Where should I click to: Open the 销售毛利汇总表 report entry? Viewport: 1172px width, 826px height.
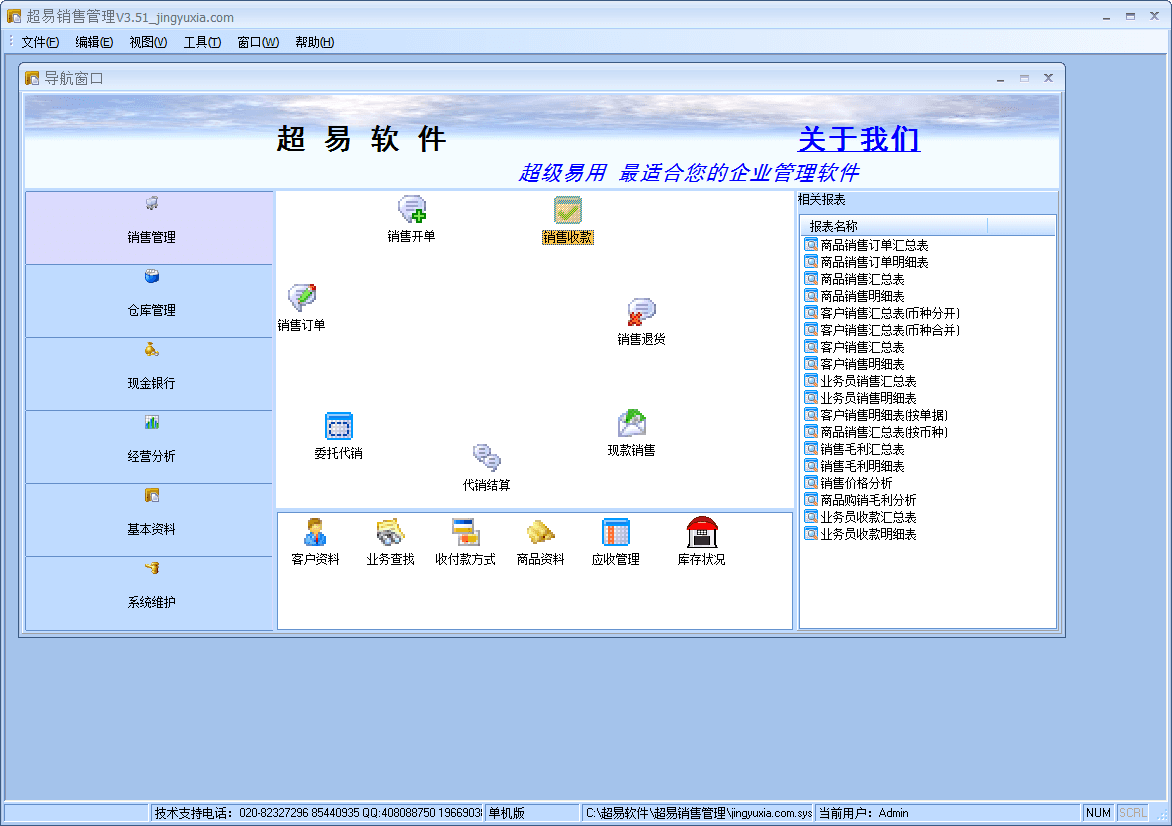(x=862, y=449)
